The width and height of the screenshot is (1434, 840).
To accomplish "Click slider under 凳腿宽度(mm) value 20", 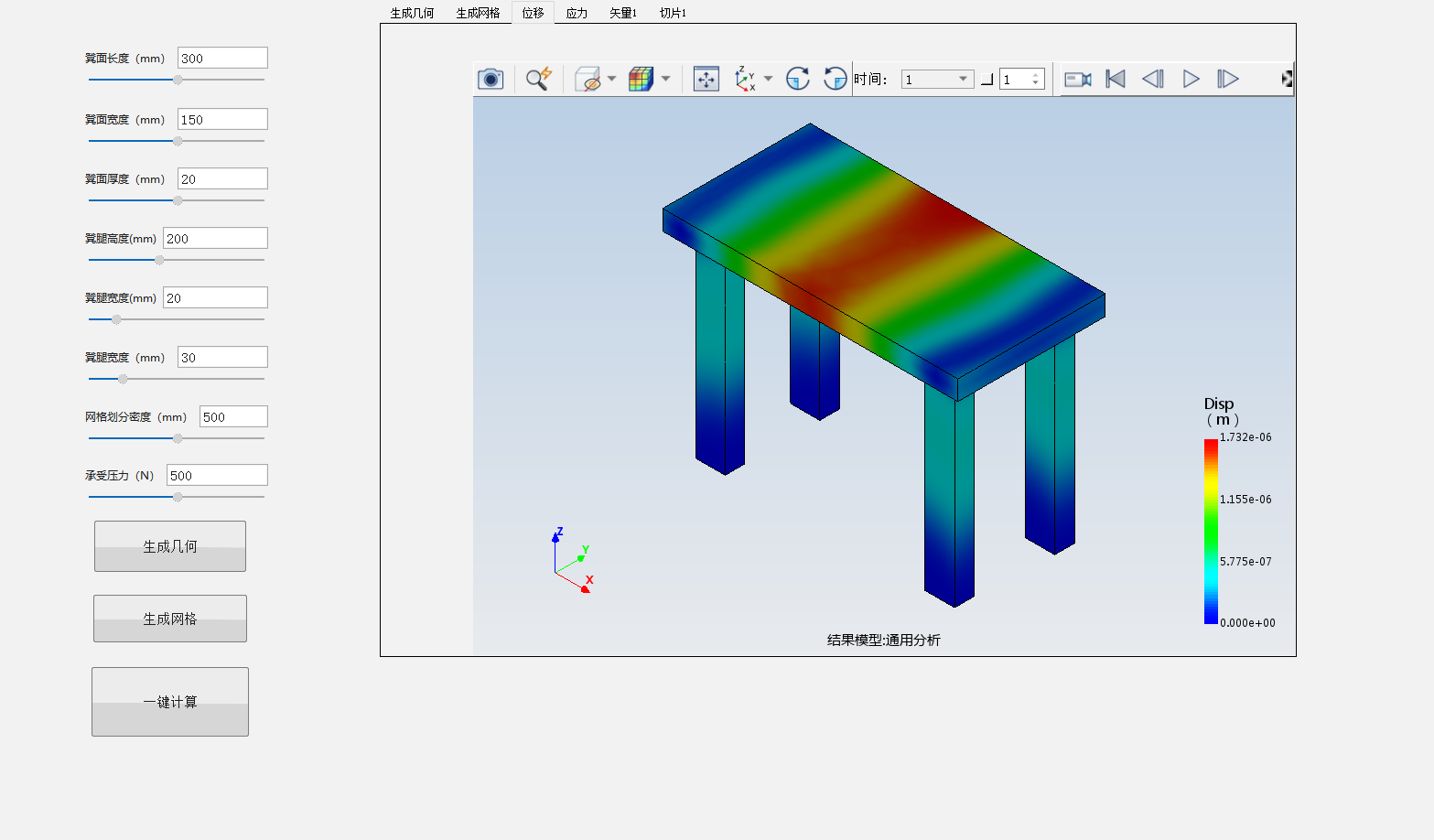I will pos(177,319).
